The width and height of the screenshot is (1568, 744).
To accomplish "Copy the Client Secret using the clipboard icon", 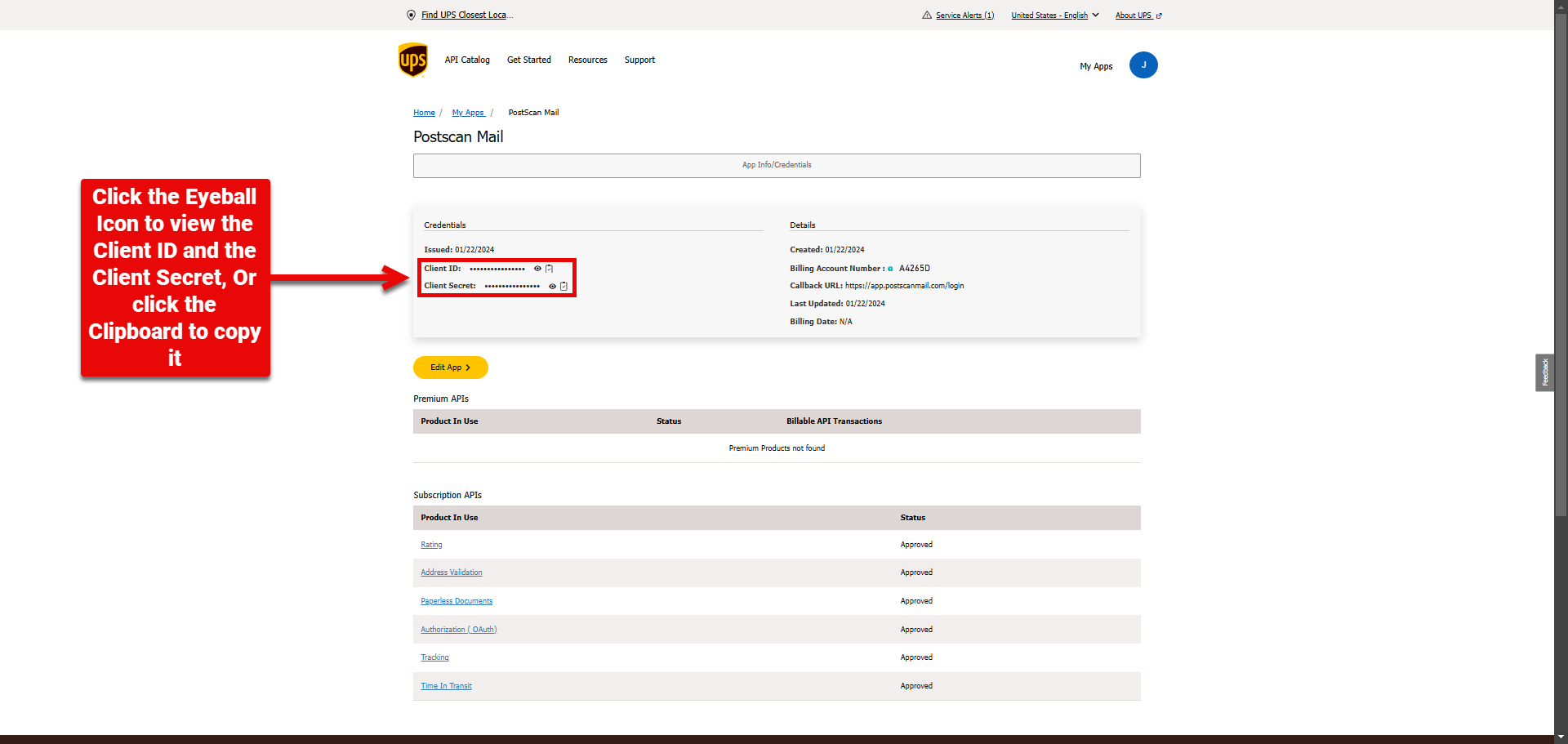I will (563, 287).
